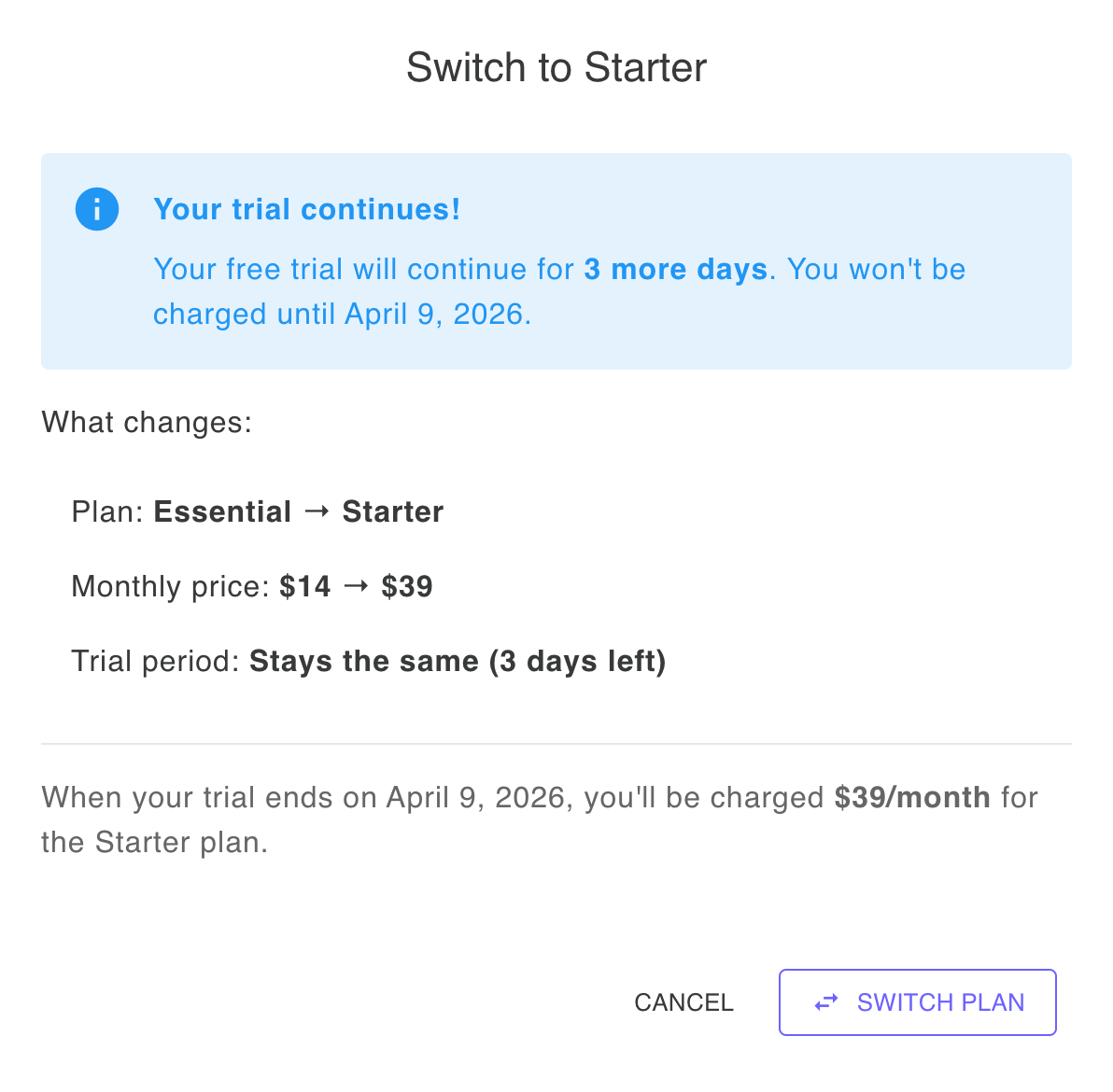Click the $14 monthly price
This screenshot has height=1092, width=1113.
(x=305, y=586)
